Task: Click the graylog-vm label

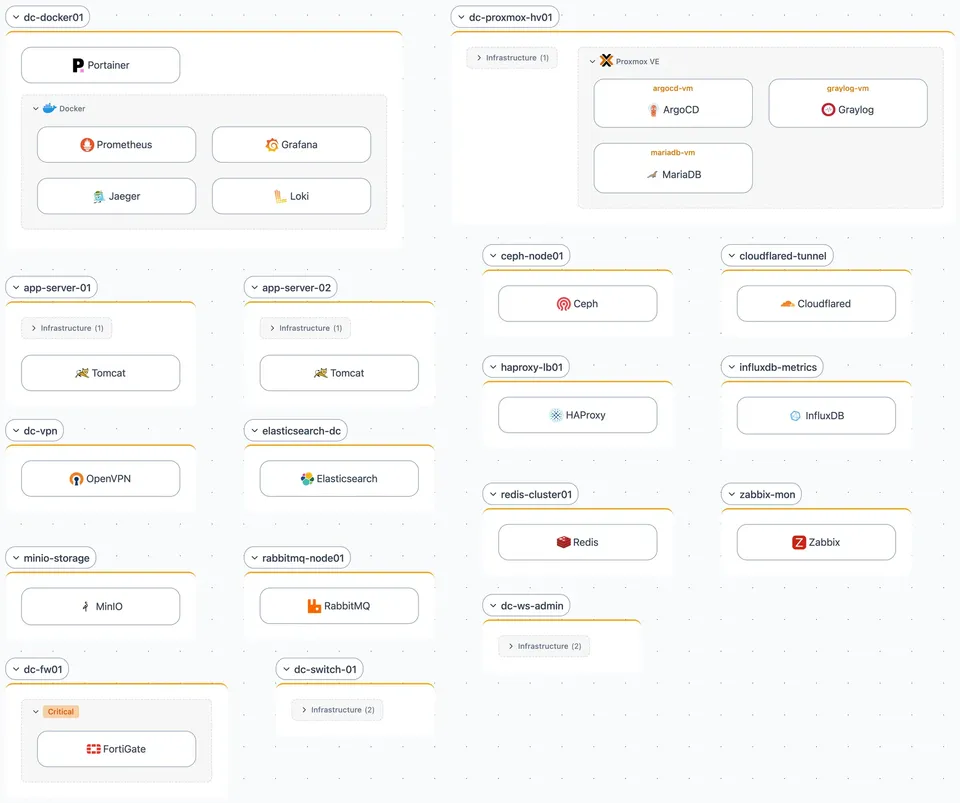Action: pos(848,89)
